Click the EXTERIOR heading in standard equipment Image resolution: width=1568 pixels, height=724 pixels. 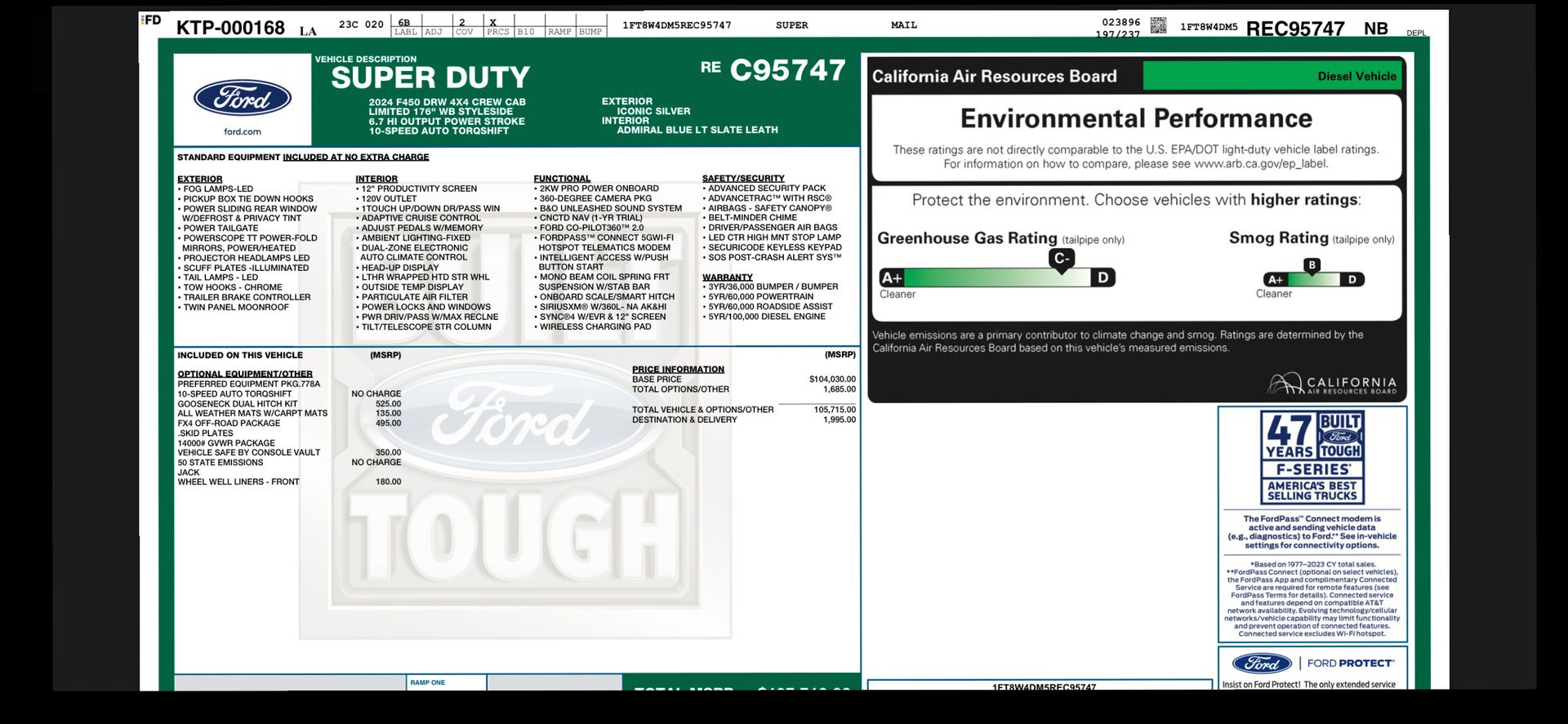(199, 179)
